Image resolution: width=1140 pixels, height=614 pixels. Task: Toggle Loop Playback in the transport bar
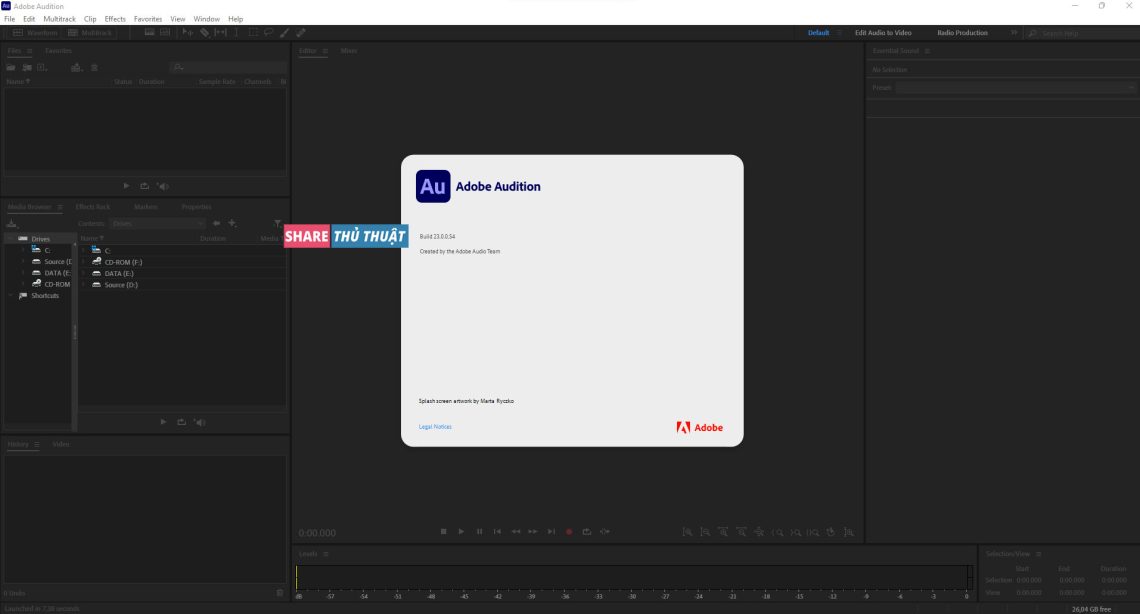pyautogui.click(x=586, y=531)
